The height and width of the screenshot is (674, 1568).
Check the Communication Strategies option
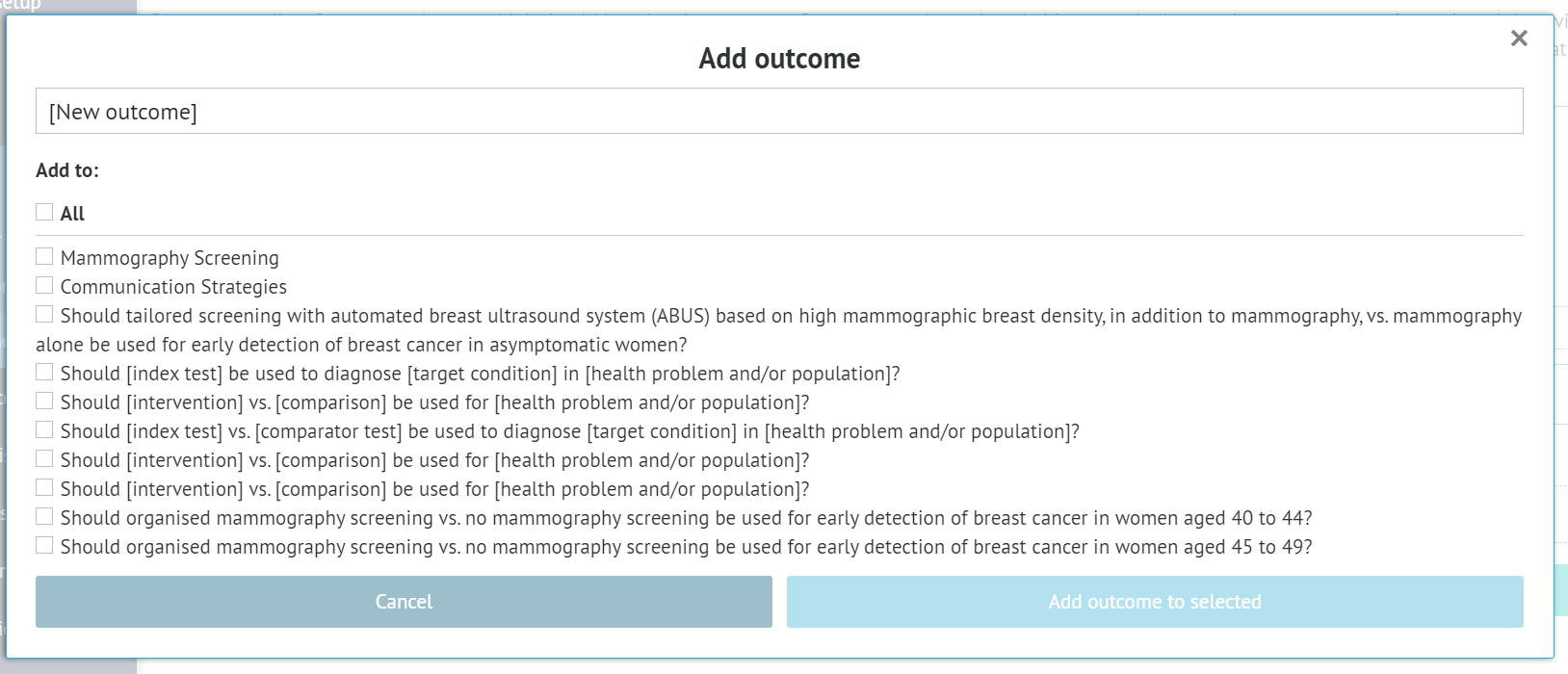pos(43,285)
